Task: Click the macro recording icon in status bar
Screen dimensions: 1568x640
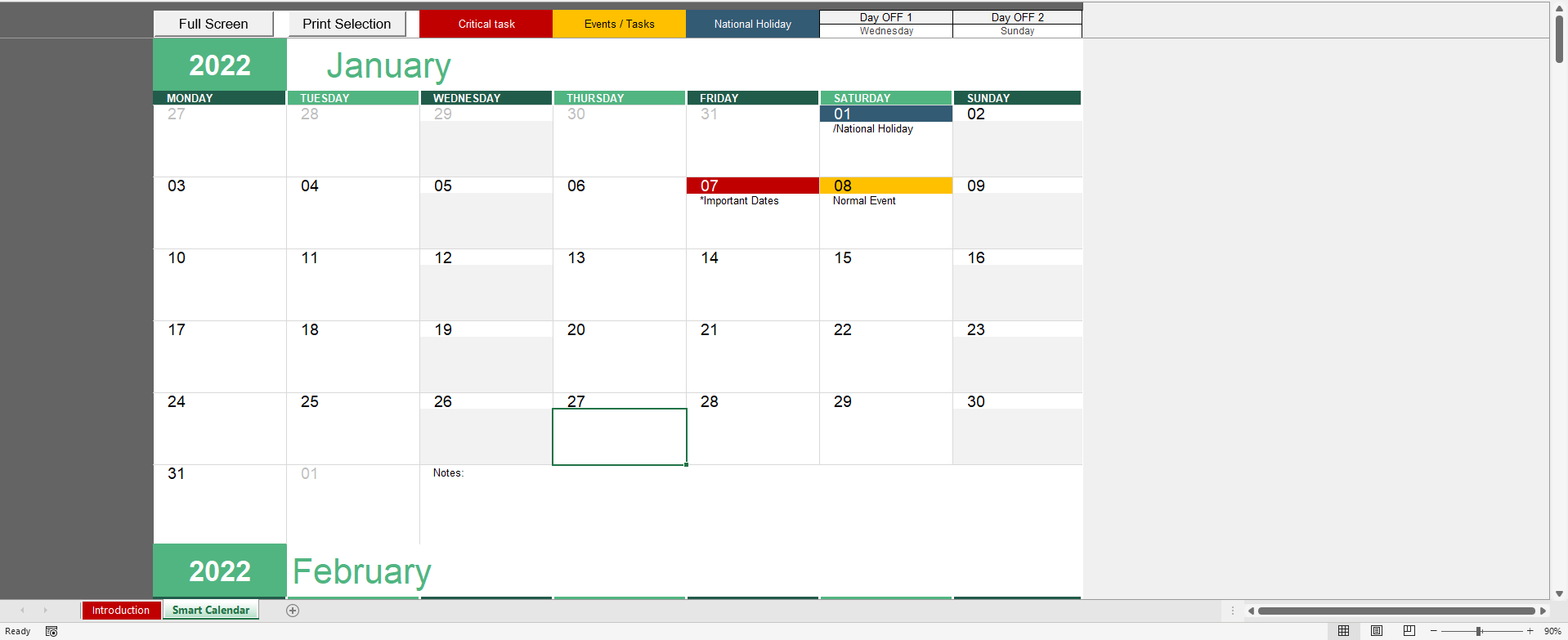Action: [52, 631]
